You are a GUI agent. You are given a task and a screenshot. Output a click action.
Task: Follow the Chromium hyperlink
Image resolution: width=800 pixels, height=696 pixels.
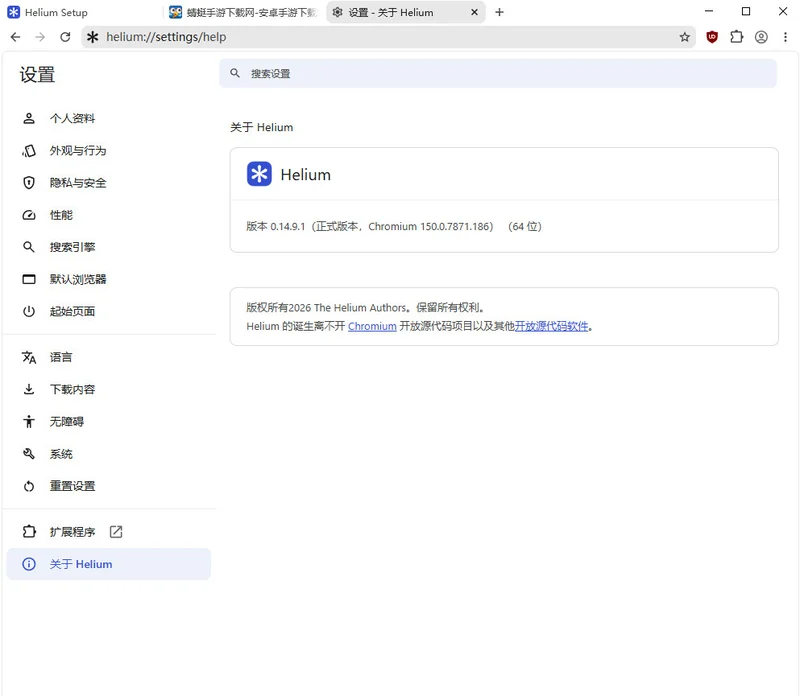(372, 326)
